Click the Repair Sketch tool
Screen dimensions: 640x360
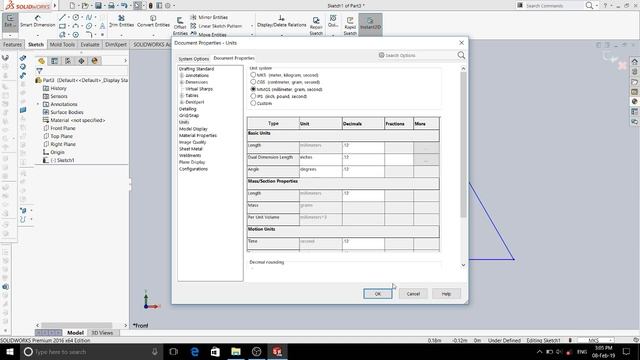click(x=316, y=26)
